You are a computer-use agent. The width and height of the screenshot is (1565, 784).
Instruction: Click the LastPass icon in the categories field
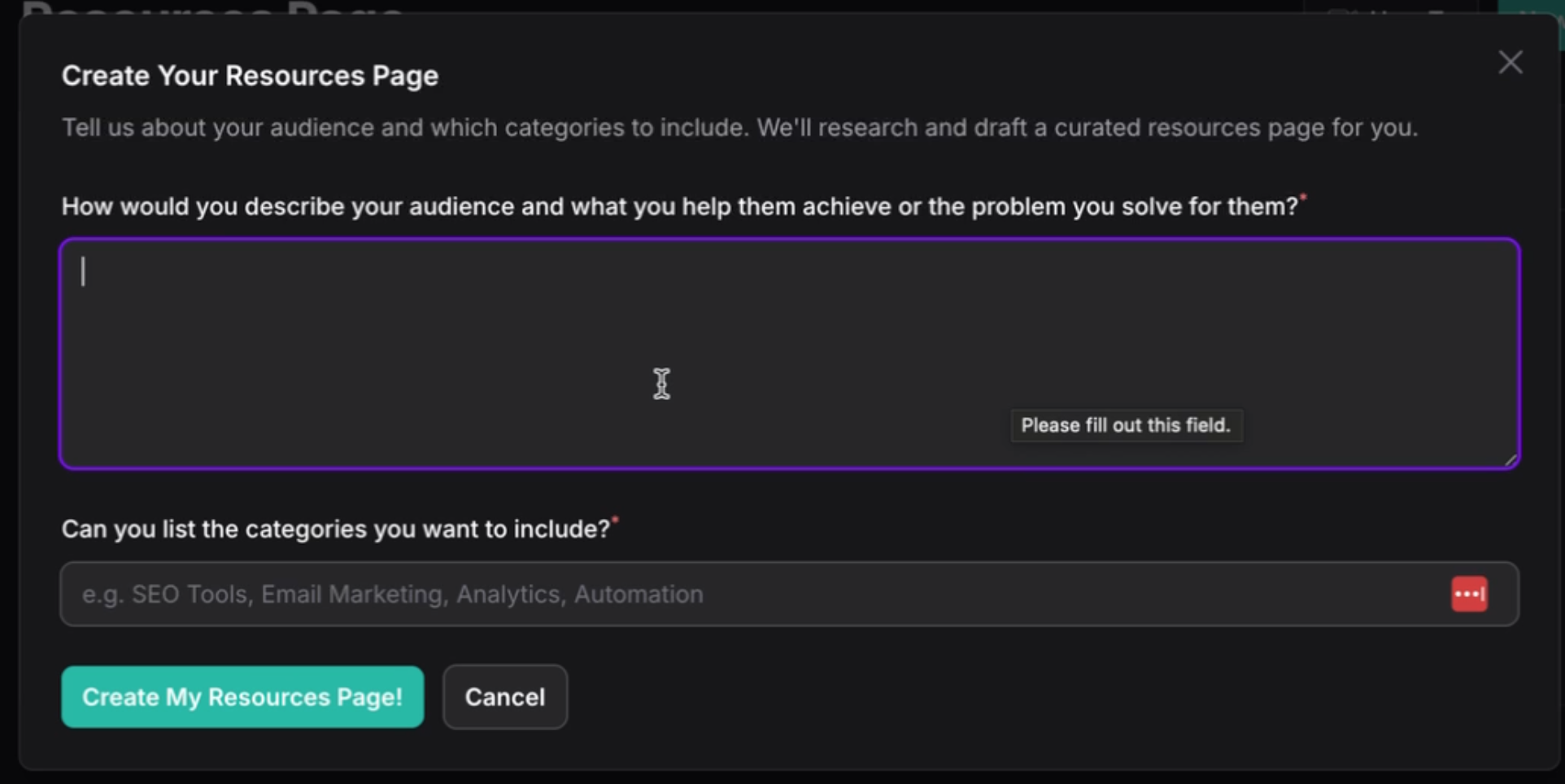coord(1469,594)
